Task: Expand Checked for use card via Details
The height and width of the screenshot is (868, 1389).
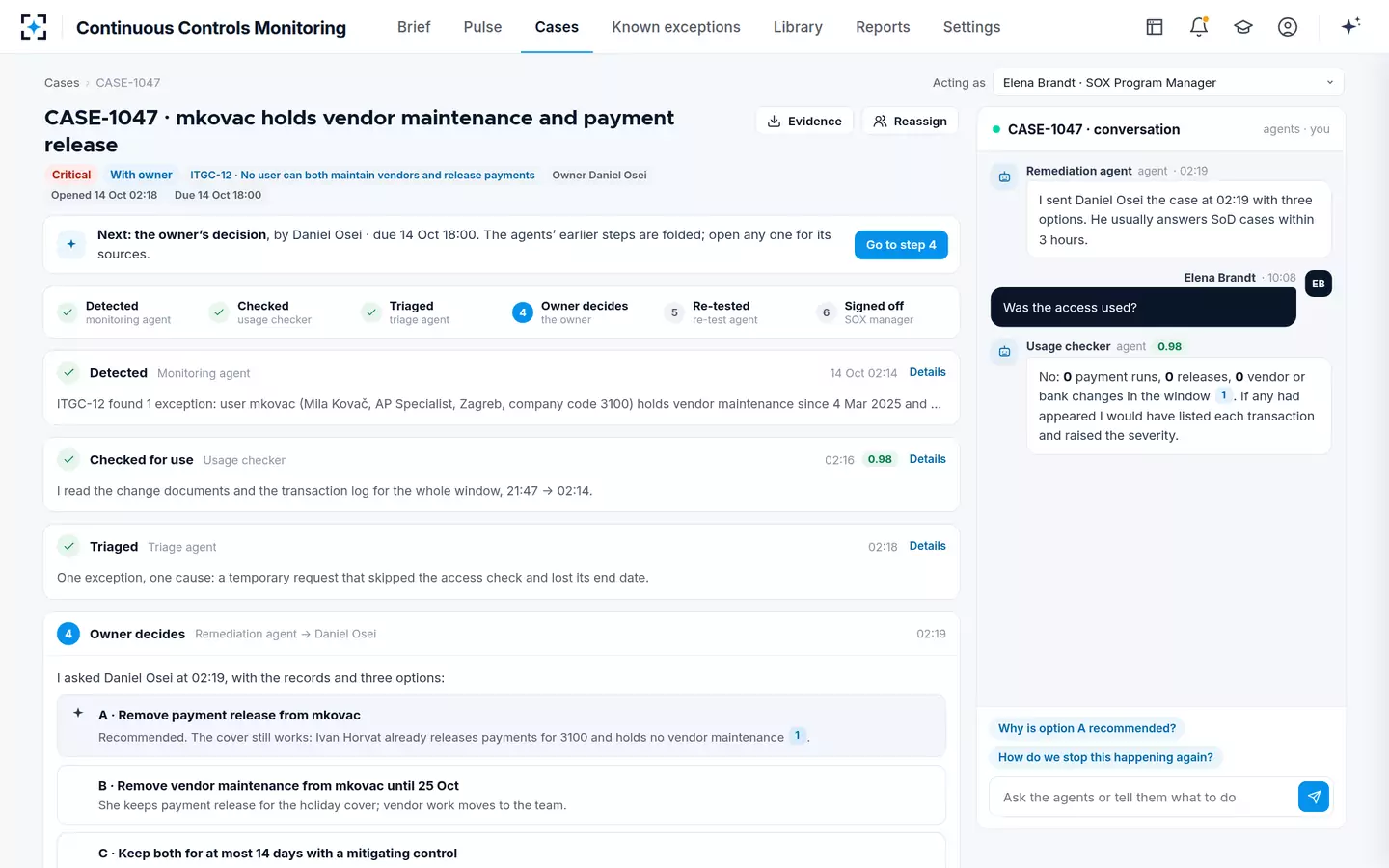Action: click(x=927, y=459)
